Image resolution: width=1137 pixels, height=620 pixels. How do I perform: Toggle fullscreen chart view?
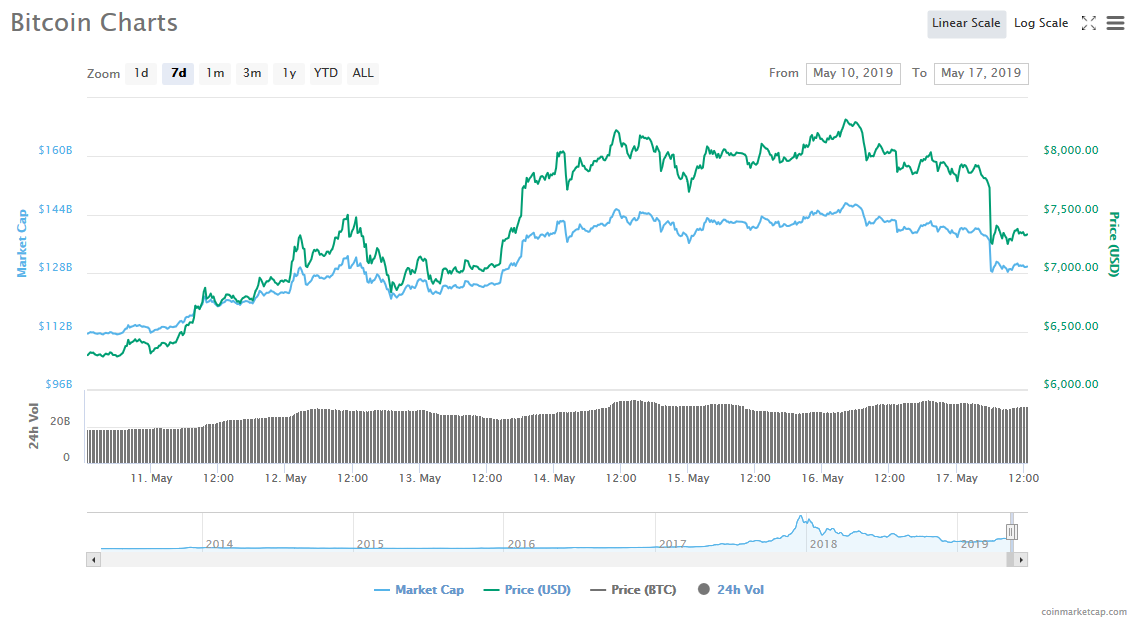[1088, 23]
